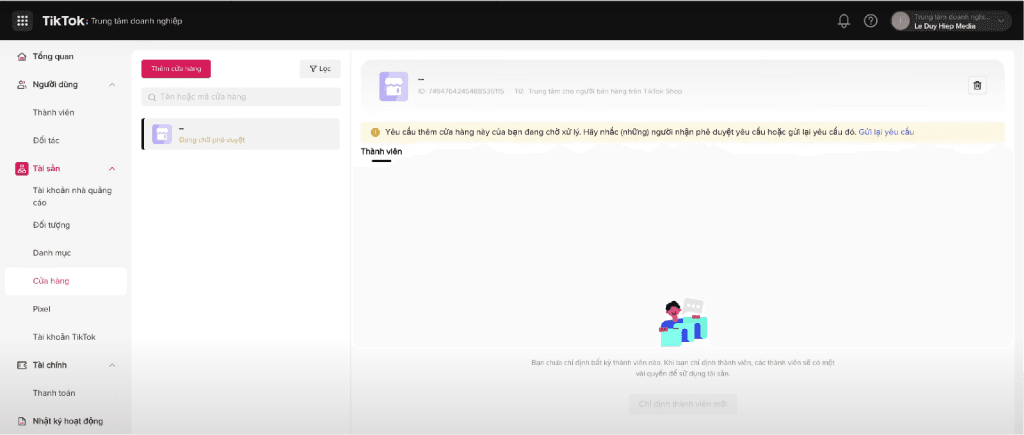
Task: Switch to the Thành viên tab
Action: pyautogui.click(x=380, y=151)
